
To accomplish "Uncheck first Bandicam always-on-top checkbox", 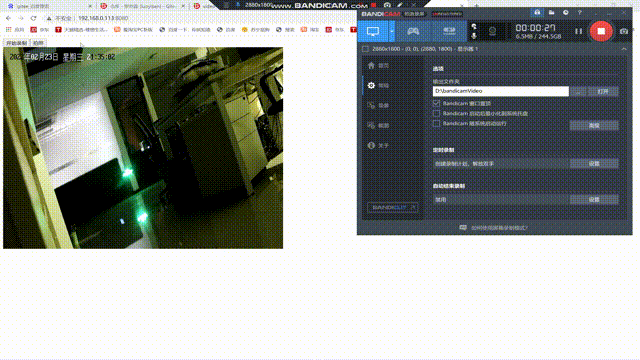I will (x=436, y=103).
